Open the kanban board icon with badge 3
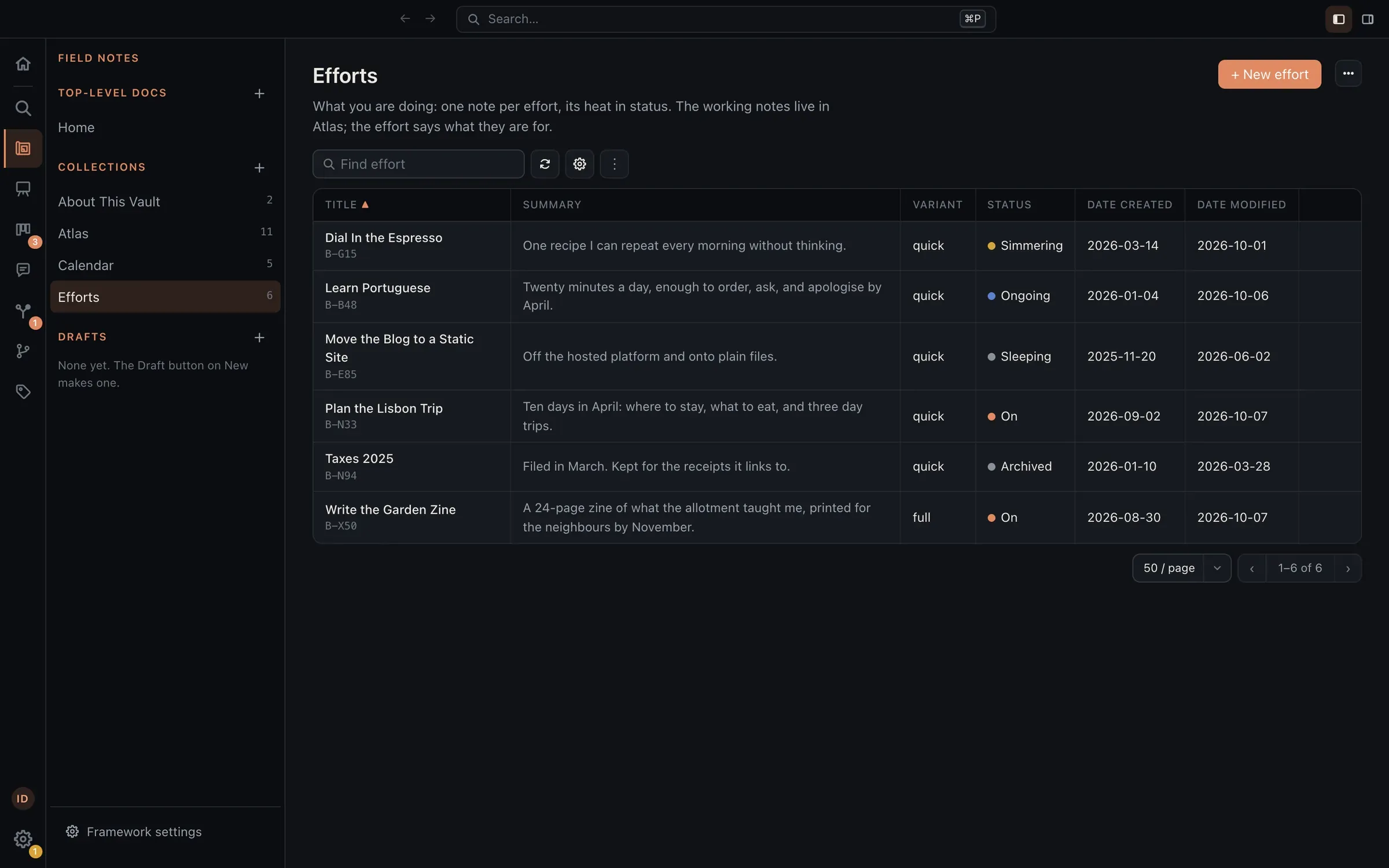The image size is (1389, 868). [23, 230]
